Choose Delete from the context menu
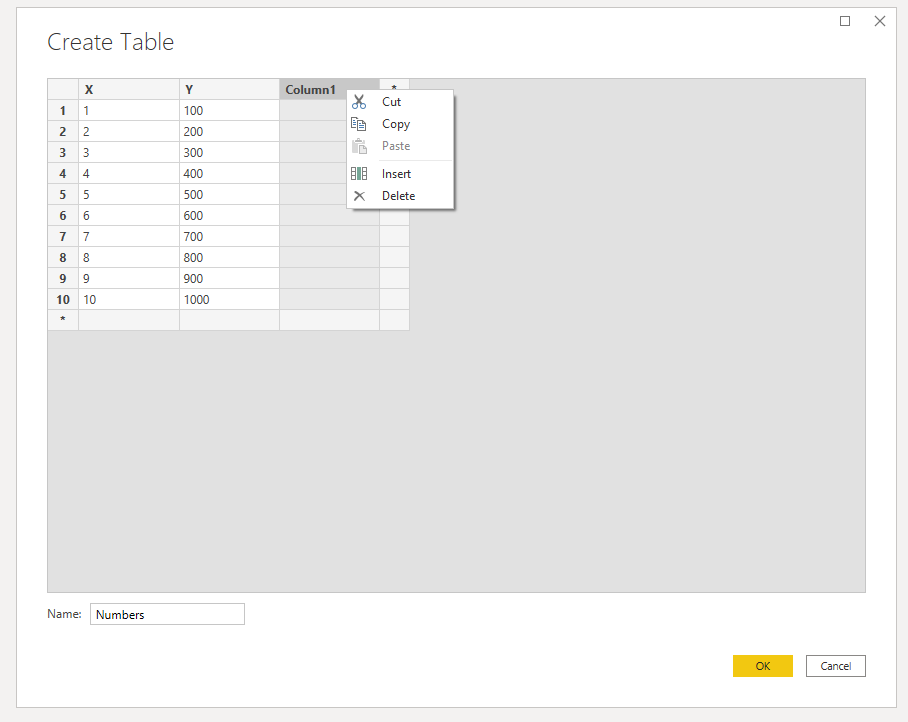Image resolution: width=908 pixels, height=722 pixels. tap(400, 196)
